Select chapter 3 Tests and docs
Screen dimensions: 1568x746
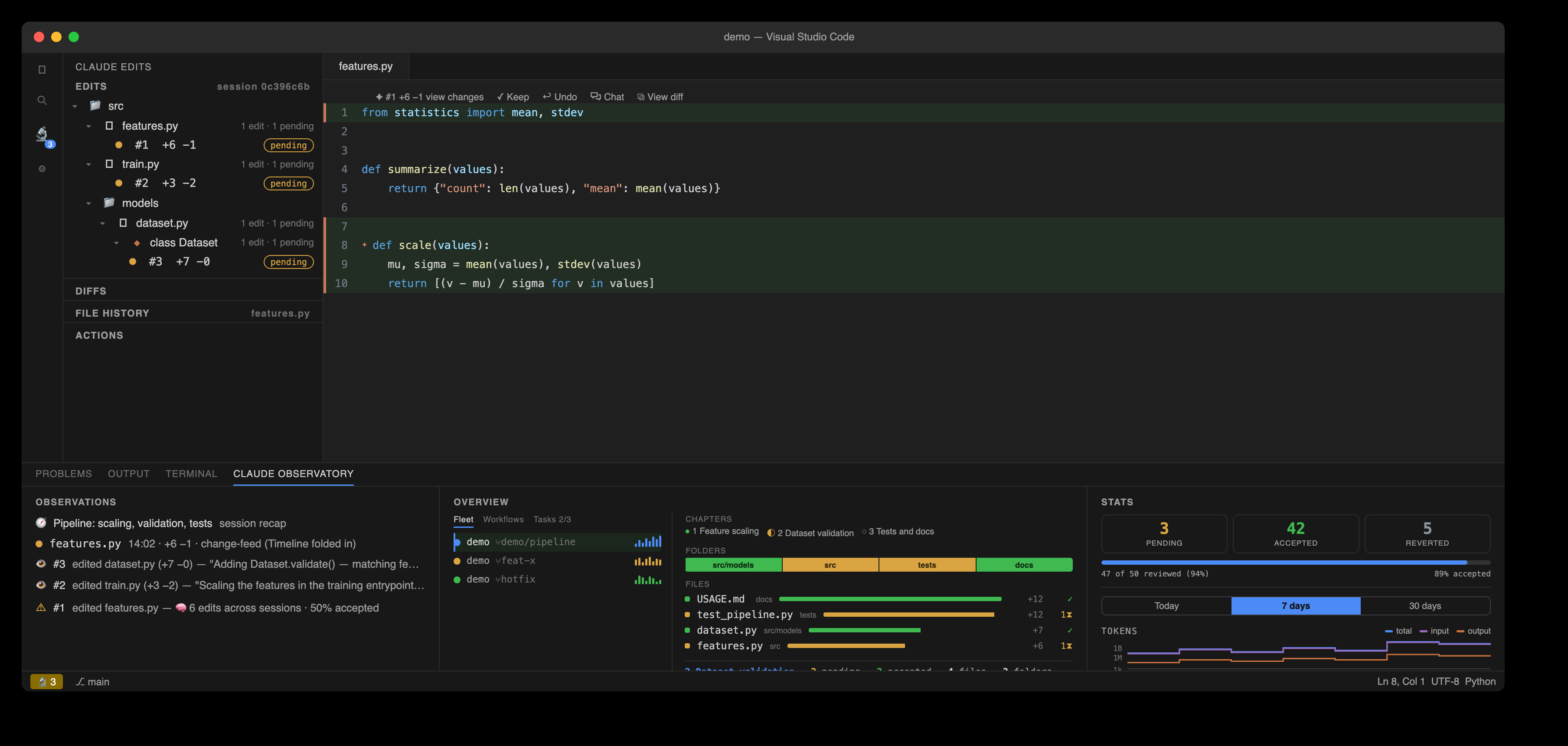898,531
